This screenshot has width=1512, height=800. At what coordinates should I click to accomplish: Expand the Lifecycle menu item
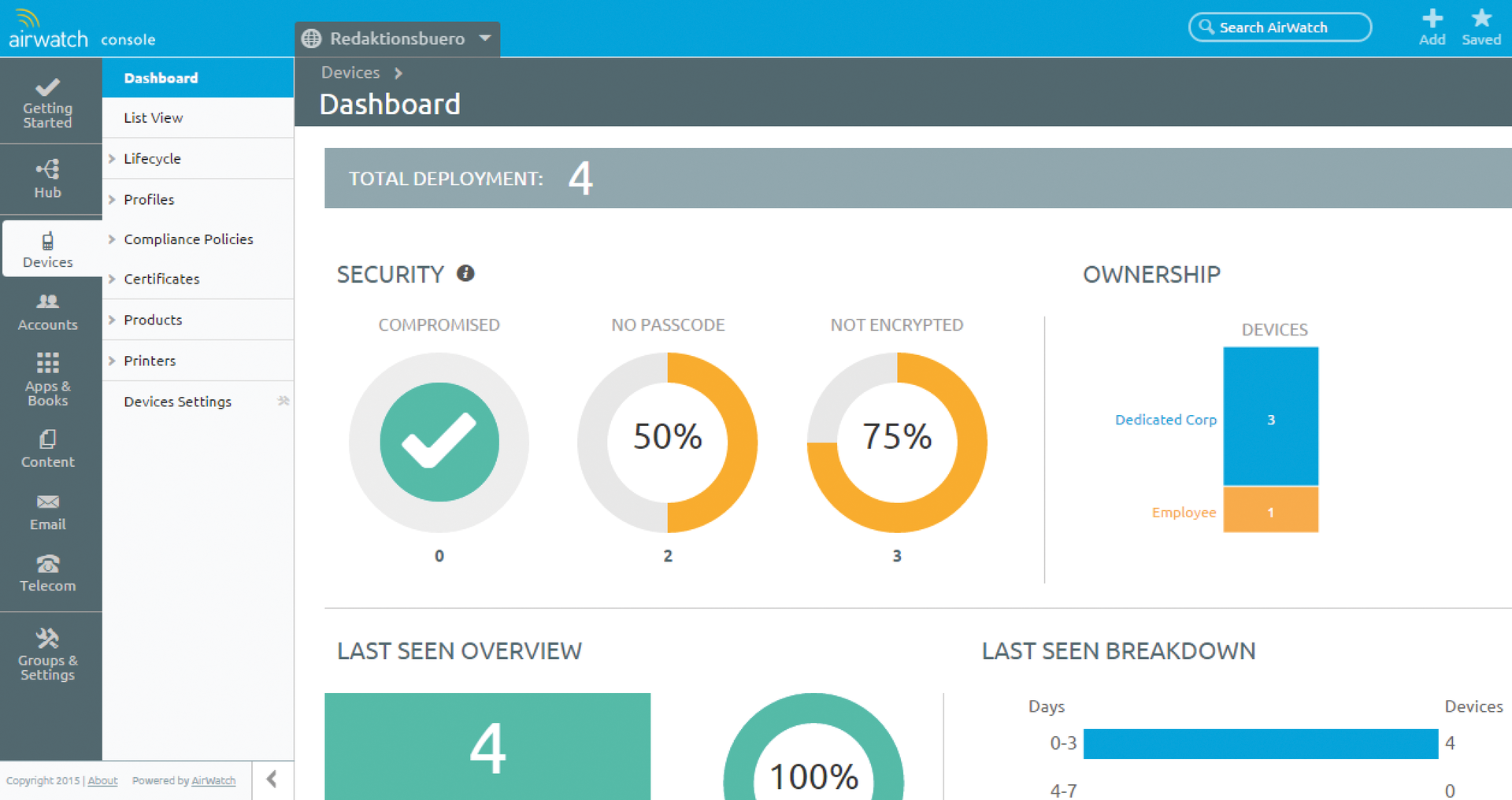[151, 158]
